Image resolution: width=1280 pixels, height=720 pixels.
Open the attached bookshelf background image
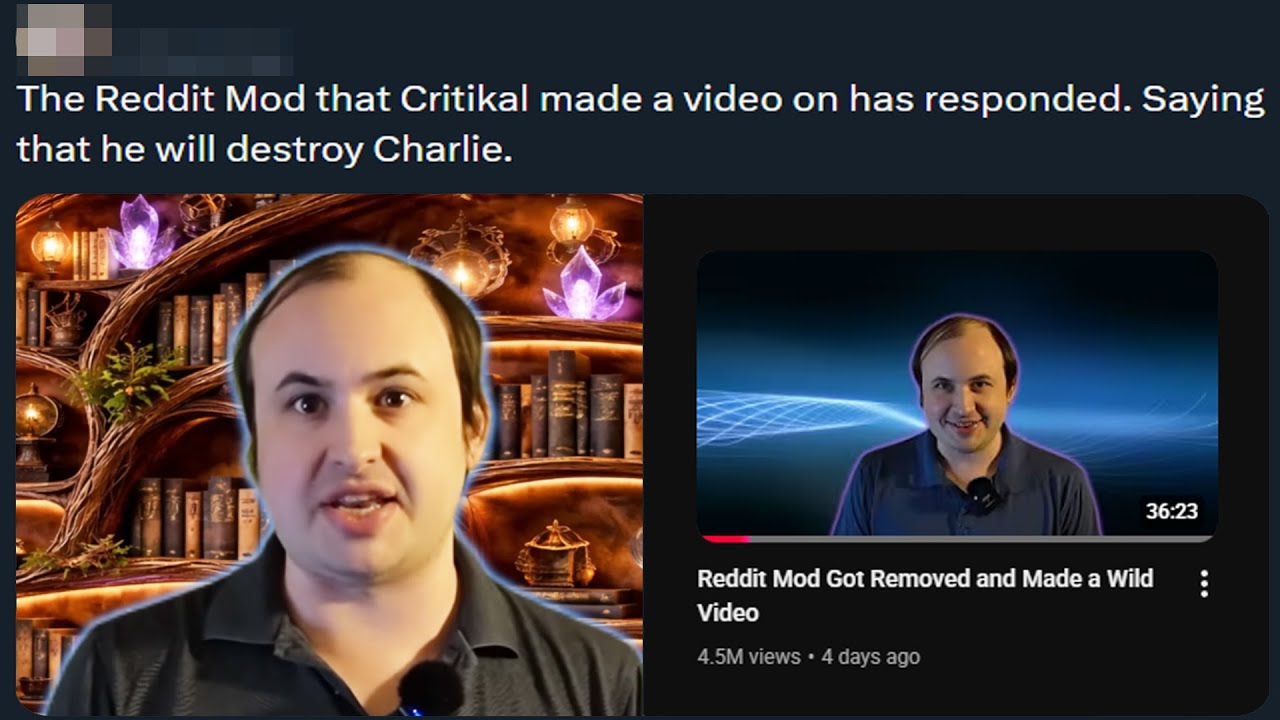[x=329, y=455]
